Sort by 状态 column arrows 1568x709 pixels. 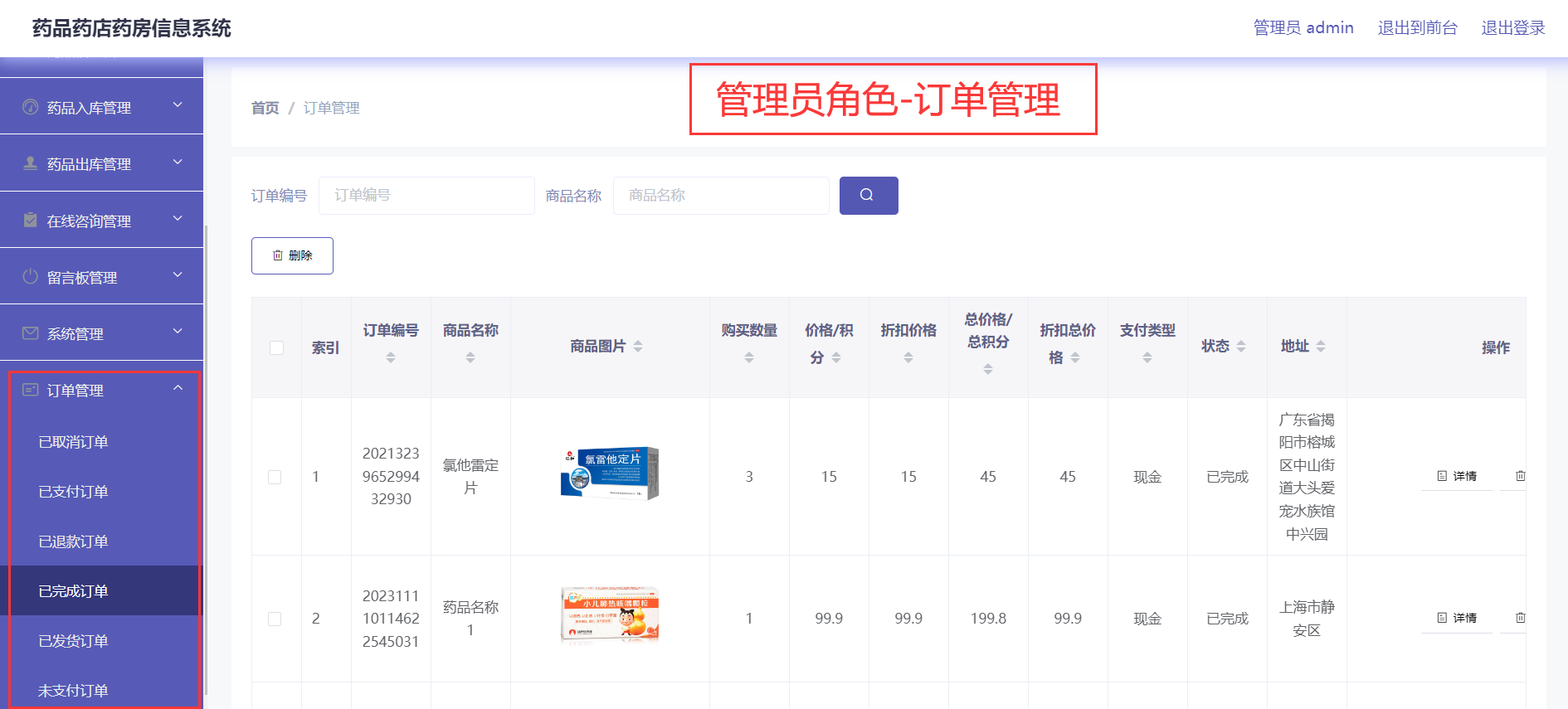1241,347
